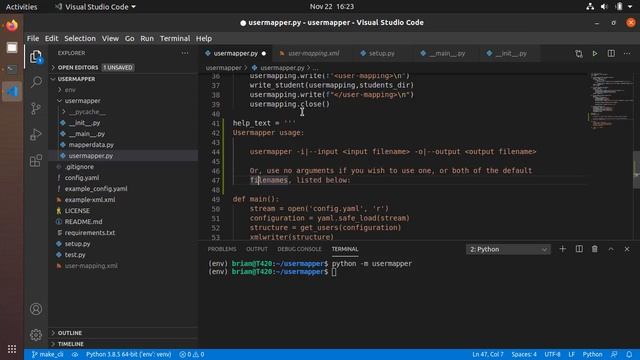Close the terminal panel
Screen dimensions: 640x360
pyautogui.click(x=627, y=249)
